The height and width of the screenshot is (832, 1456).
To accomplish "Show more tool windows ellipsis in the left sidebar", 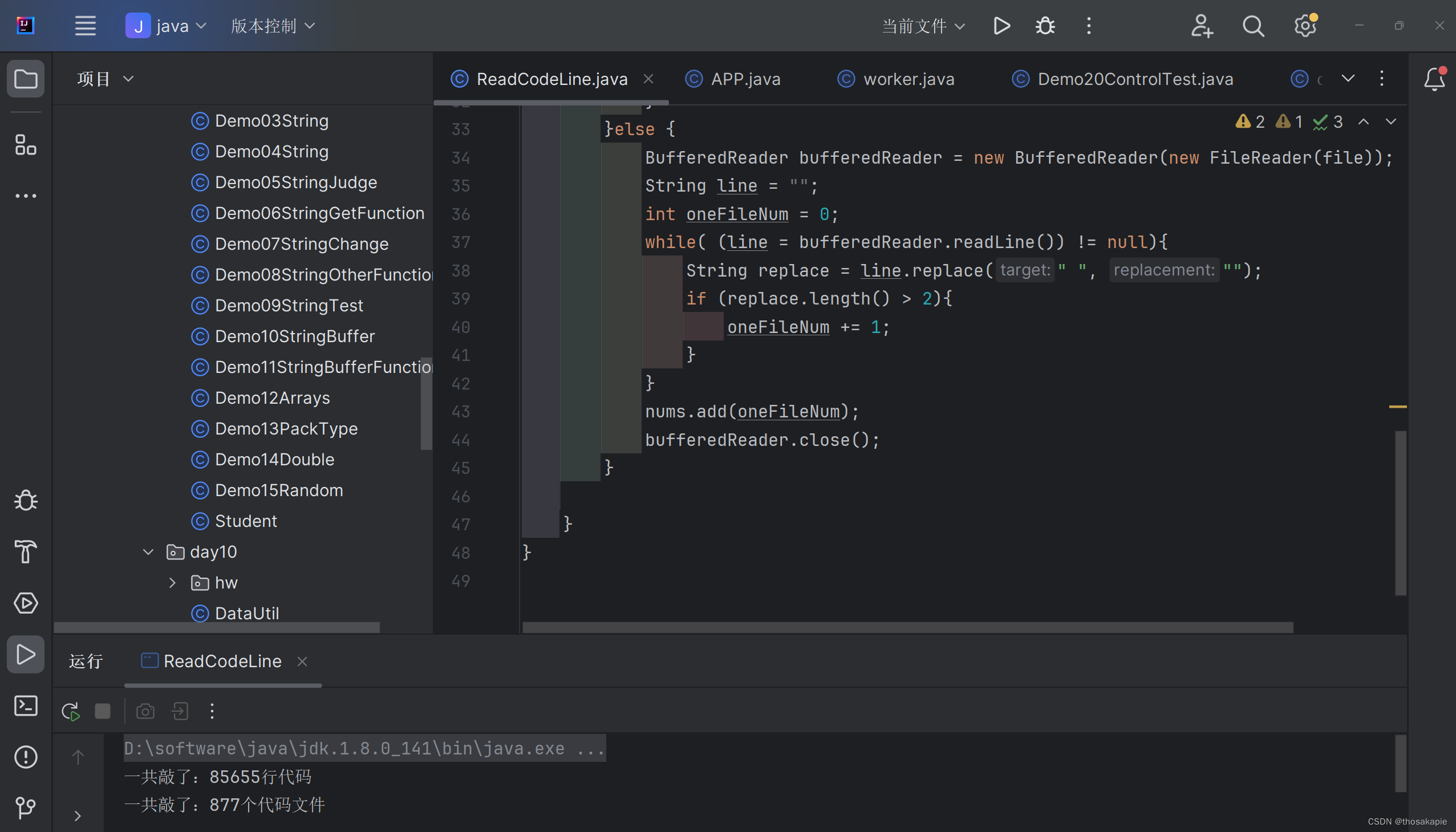I will pyautogui.click(x=26, y=196).
